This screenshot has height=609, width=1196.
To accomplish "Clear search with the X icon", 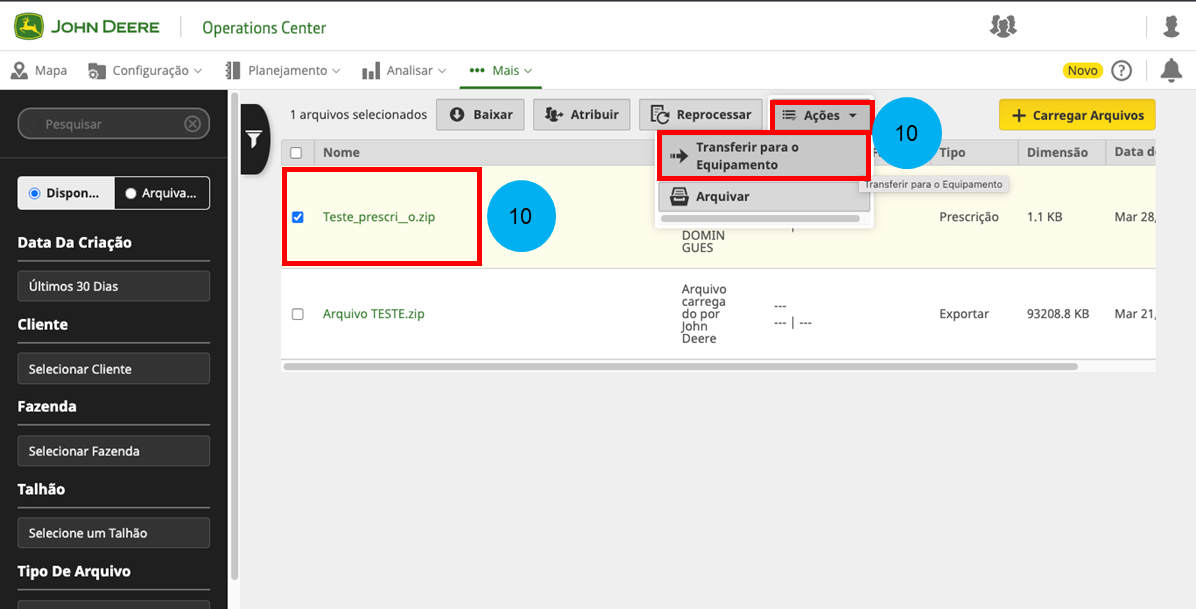I will point(193,124).
